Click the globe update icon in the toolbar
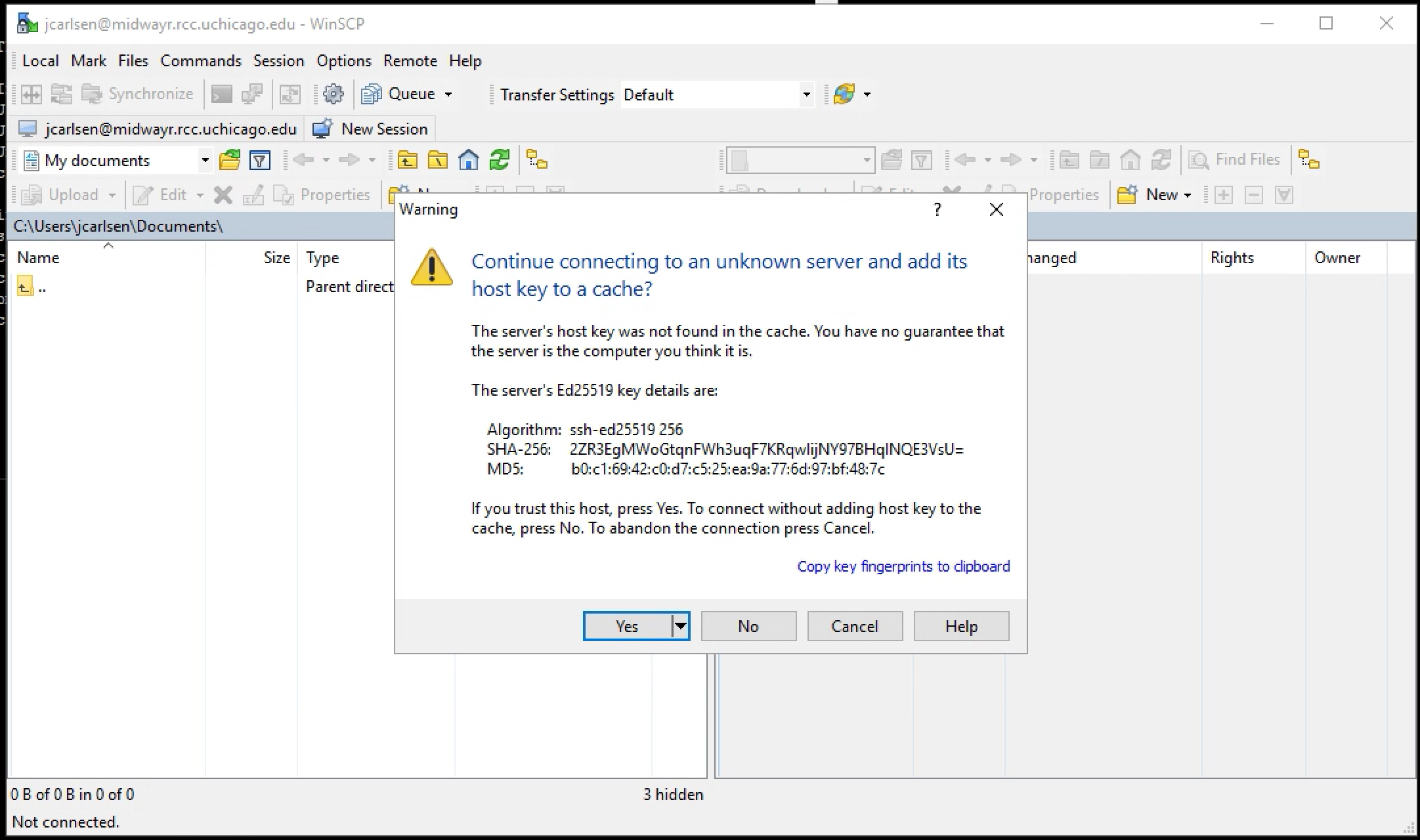 [x=844, y=94]
